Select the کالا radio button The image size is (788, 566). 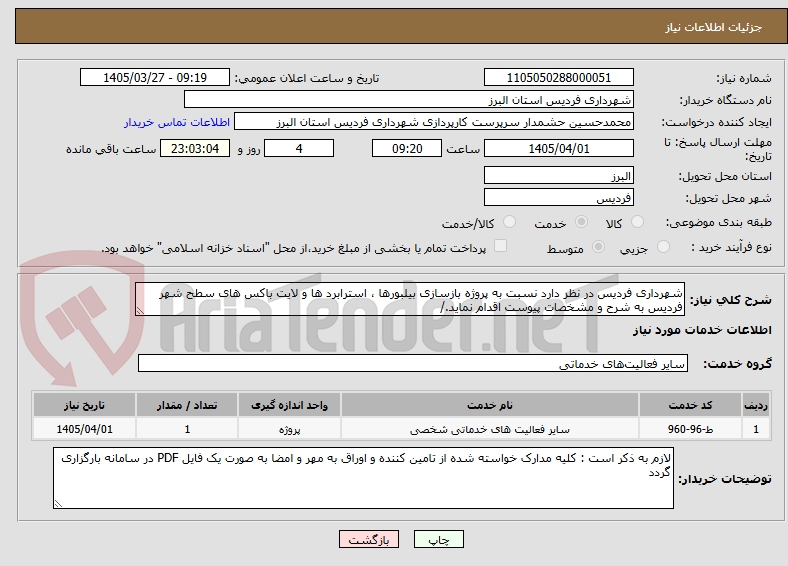pyautogui.click(x=637, y=222)
